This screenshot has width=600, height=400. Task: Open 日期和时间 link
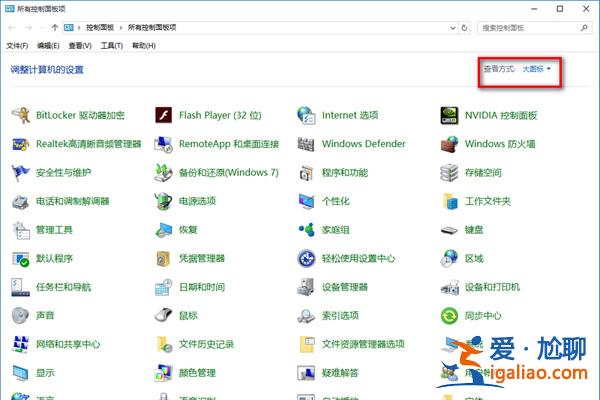coord(202,287)
